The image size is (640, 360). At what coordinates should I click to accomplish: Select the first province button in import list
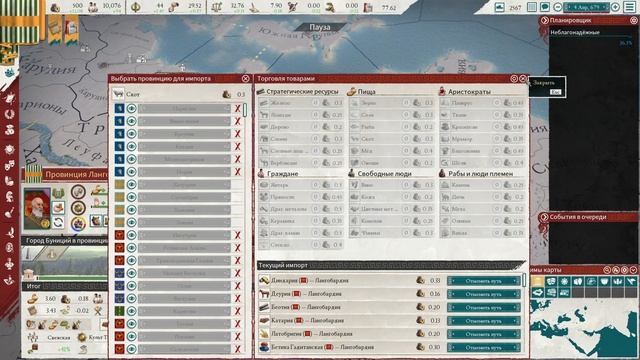coord(184,109)
